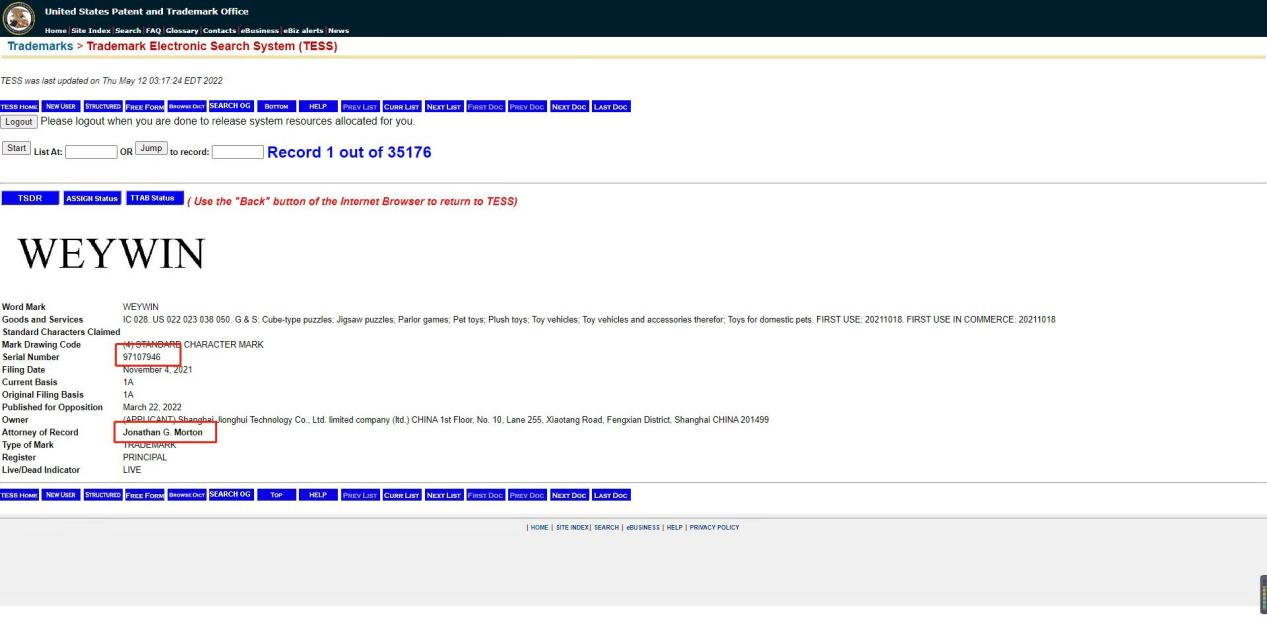Open eBUSINESS in the footer links
Viewport: 1267px width, 618px height.
643,527
